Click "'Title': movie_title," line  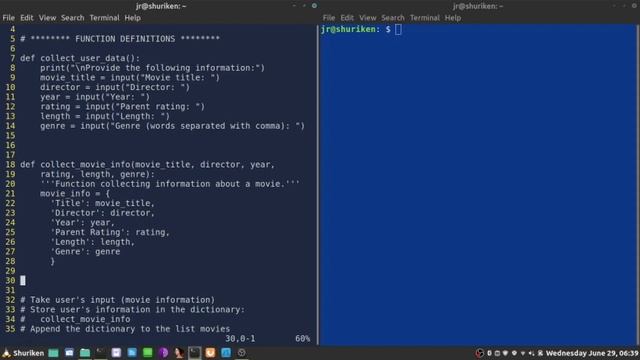coord(102,203)
